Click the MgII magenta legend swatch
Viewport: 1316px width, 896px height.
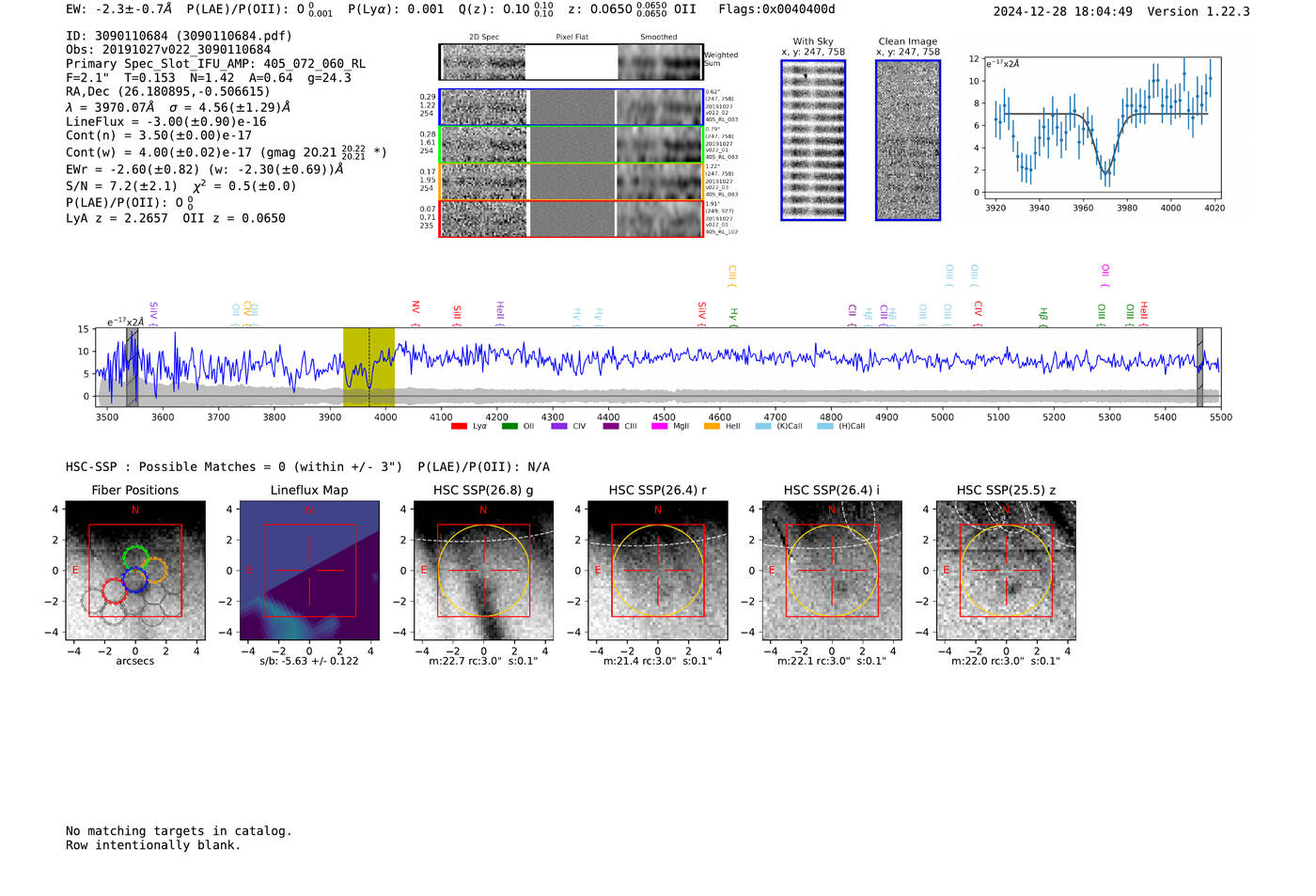point(659,427)
